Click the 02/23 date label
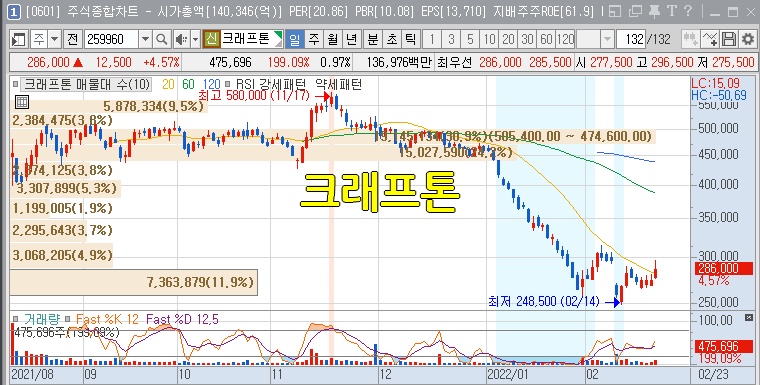 point(712,375)
